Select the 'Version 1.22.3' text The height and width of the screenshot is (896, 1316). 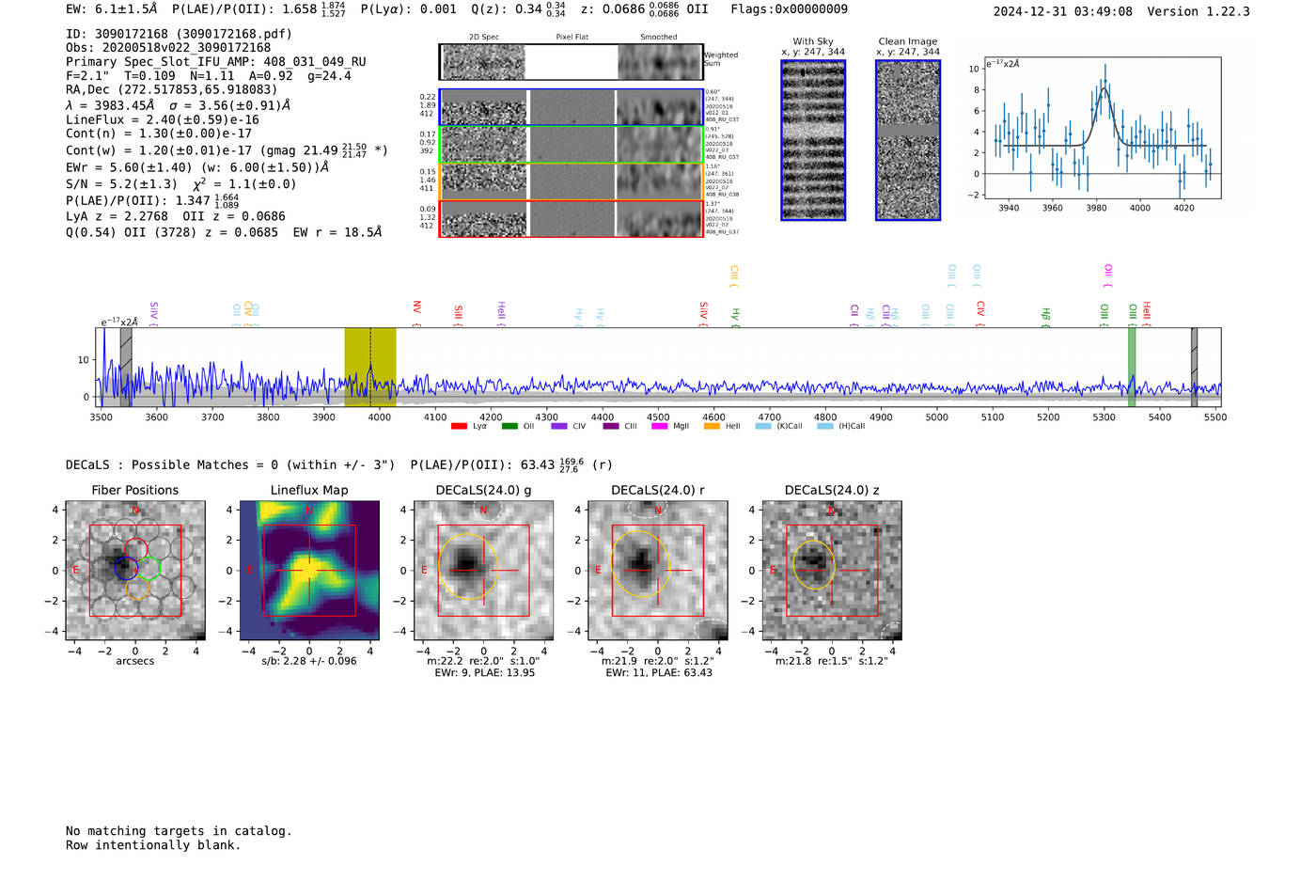(x=1198, y=11)
